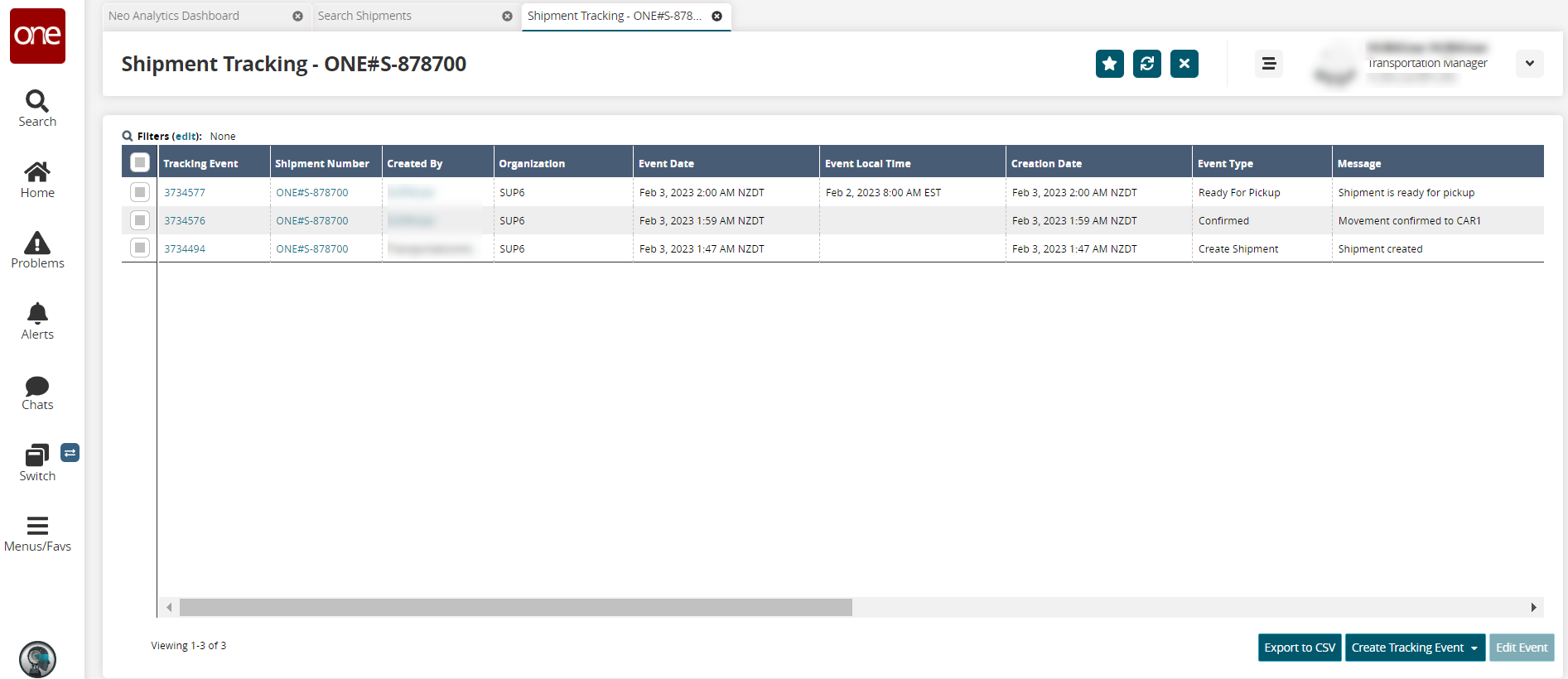Sort by the Message column header
The image size is (1568, 679).
pos(1438,163)
